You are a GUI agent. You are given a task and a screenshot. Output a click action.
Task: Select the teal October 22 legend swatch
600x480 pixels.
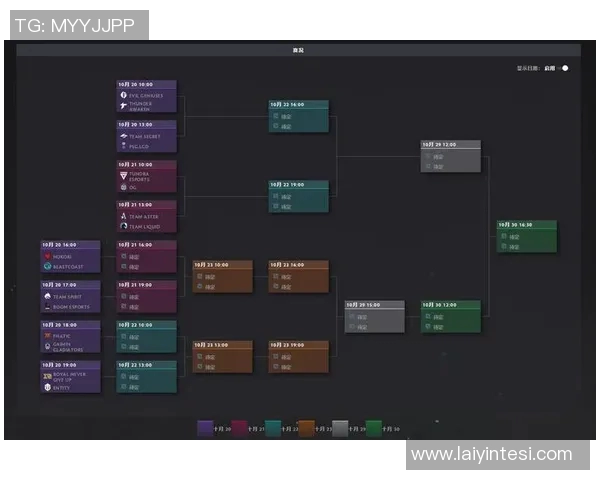273,428
